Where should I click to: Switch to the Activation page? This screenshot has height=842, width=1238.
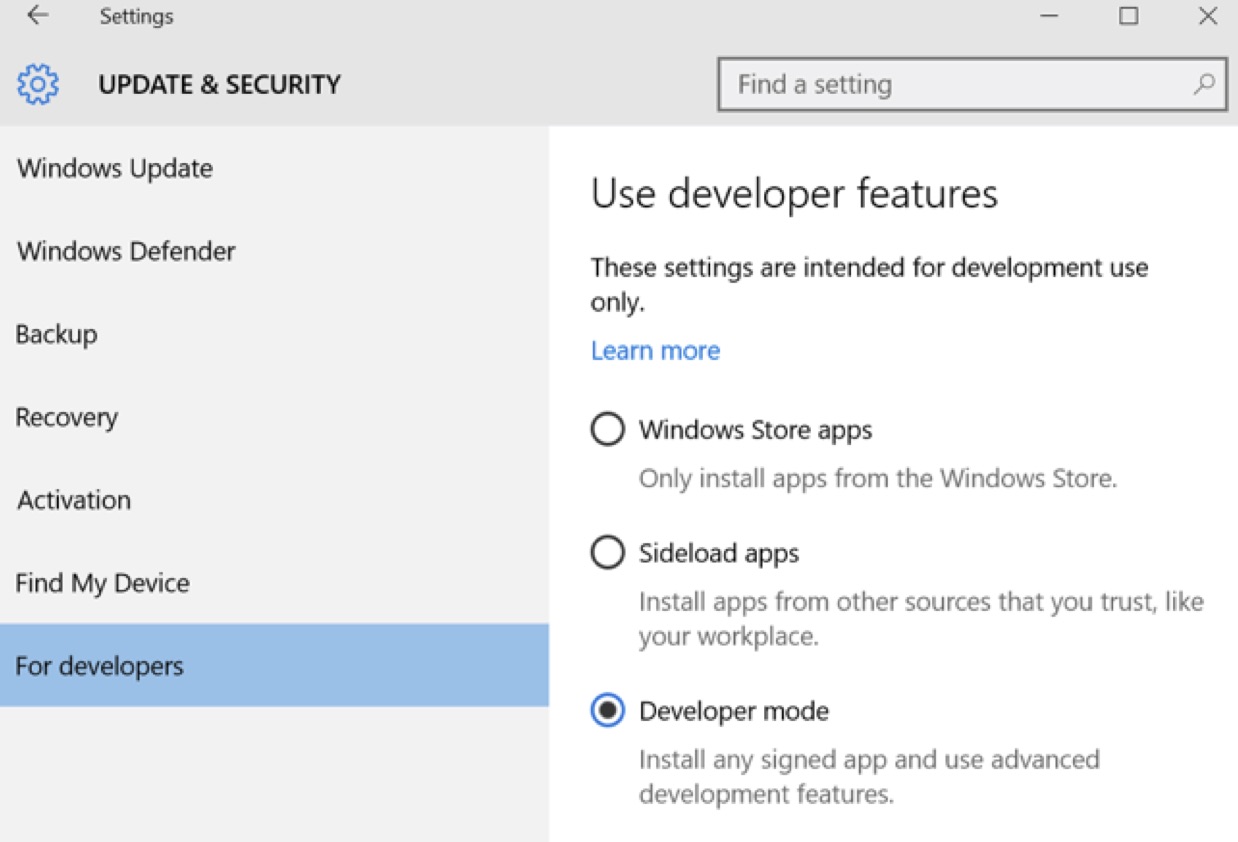tap(274, 500)
